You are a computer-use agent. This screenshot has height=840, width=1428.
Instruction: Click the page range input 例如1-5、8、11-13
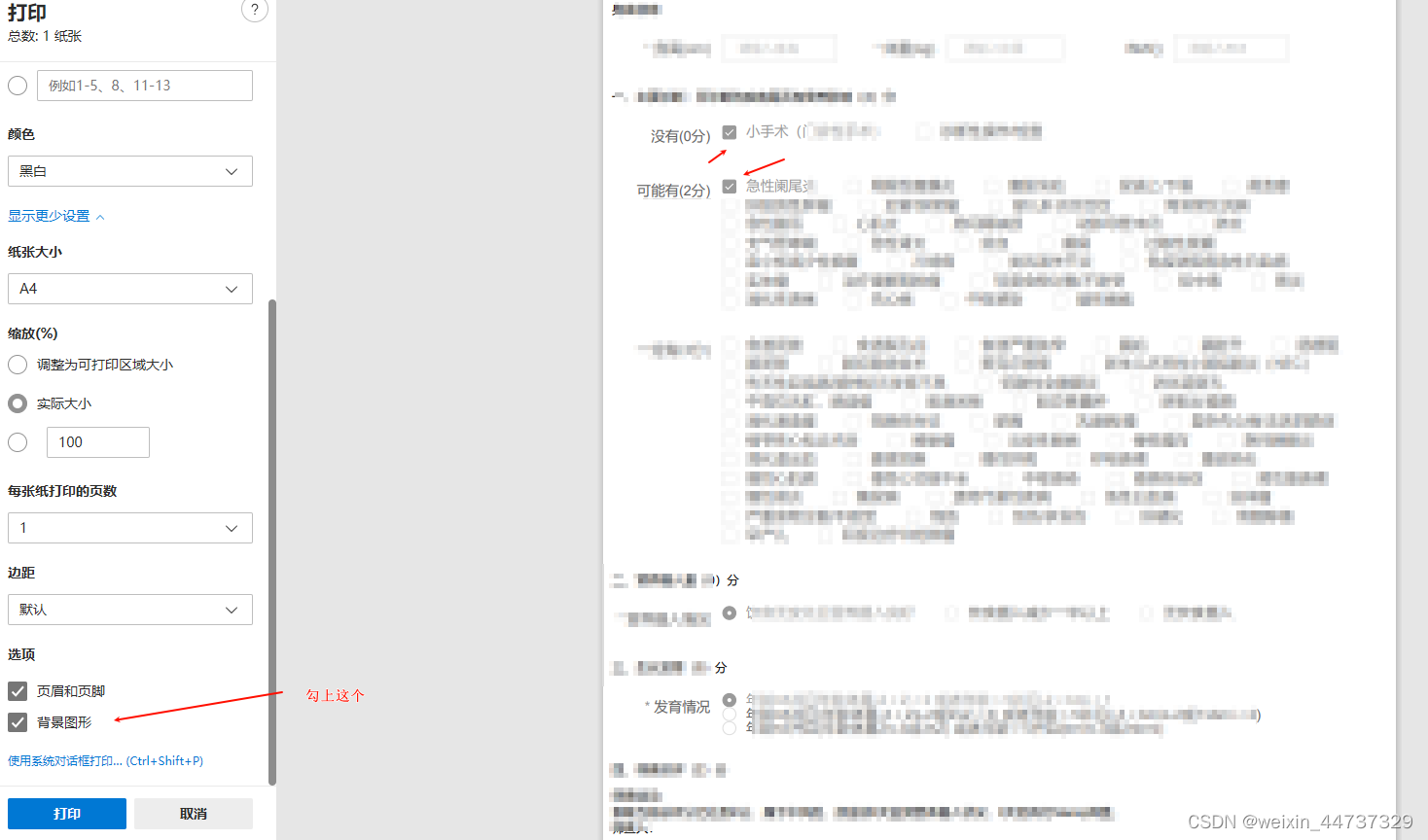(x=144, y=86)
